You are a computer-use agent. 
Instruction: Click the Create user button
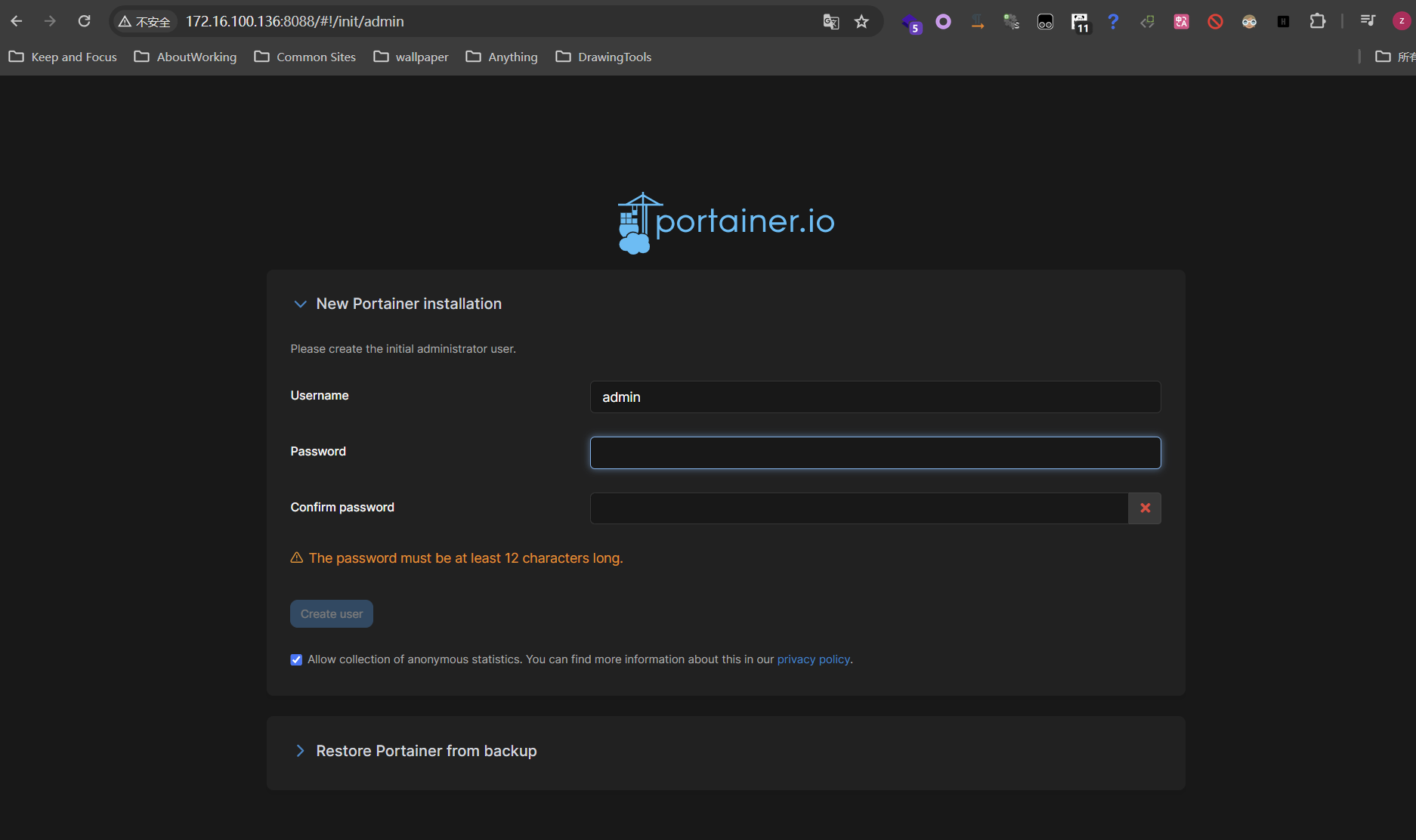tap(332, 614)
